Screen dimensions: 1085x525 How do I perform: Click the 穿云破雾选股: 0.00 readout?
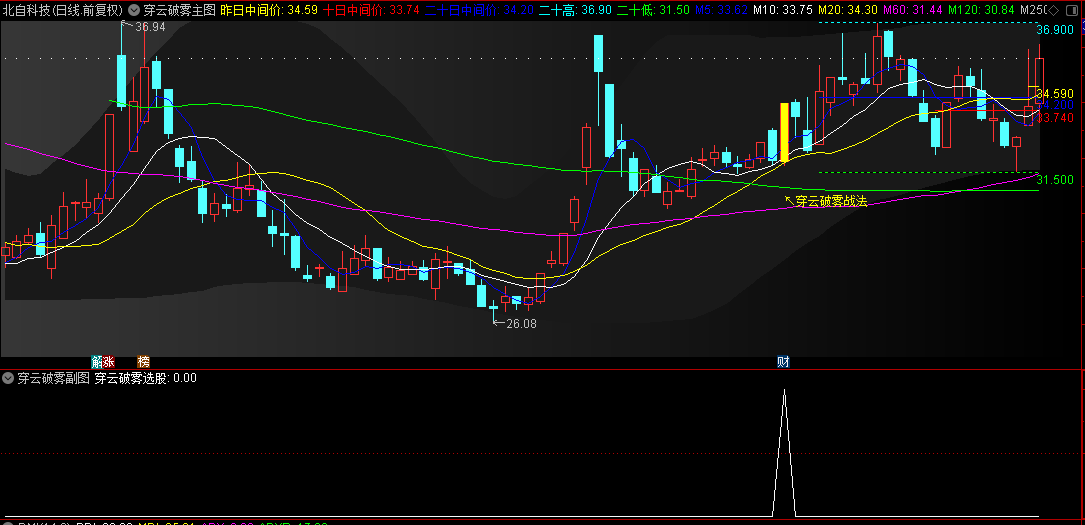[145, 378]
